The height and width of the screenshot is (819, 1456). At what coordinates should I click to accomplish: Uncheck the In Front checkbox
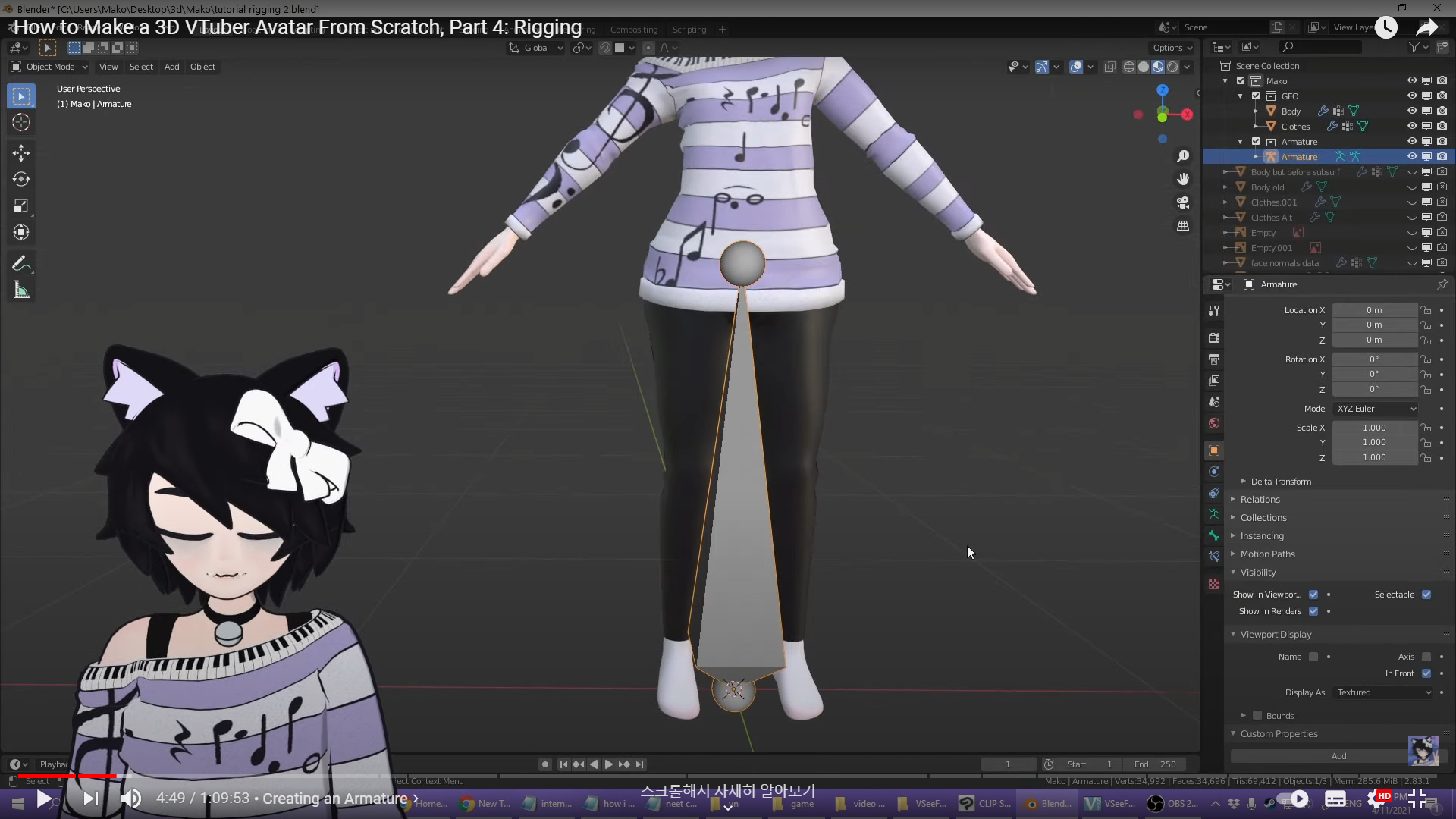point(1426,673)
